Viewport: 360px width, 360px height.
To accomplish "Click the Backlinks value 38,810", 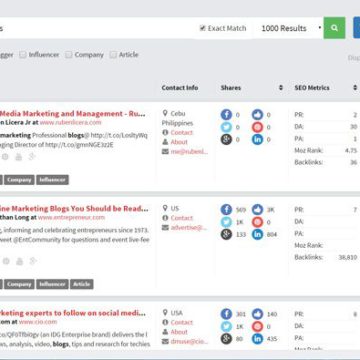I will [x=348, y=257].
